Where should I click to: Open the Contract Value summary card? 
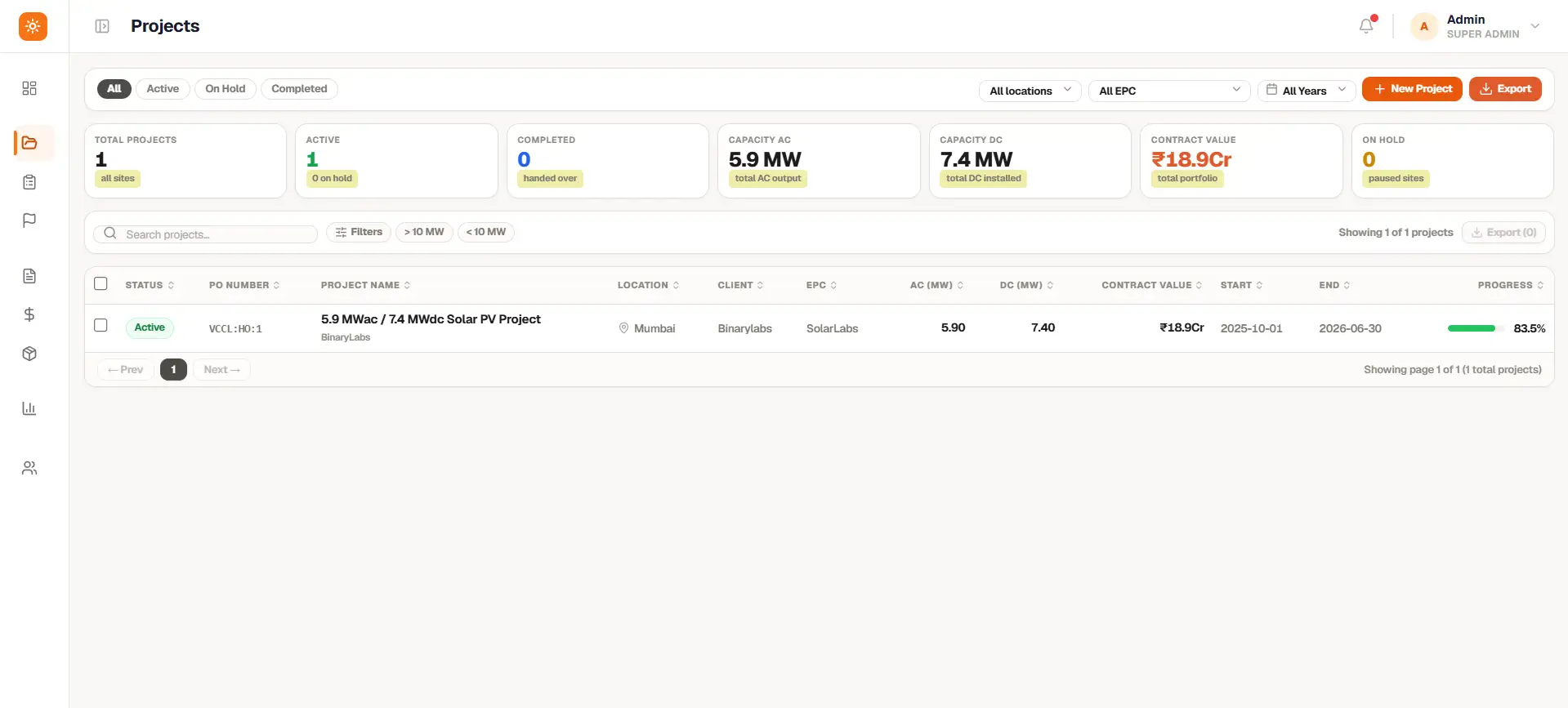1241,161
